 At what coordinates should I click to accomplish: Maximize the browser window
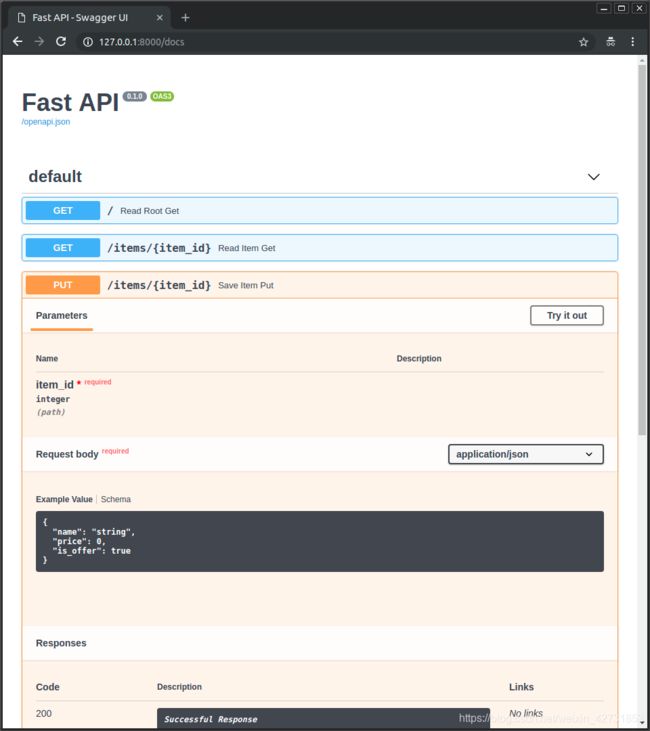click(622, 8)
